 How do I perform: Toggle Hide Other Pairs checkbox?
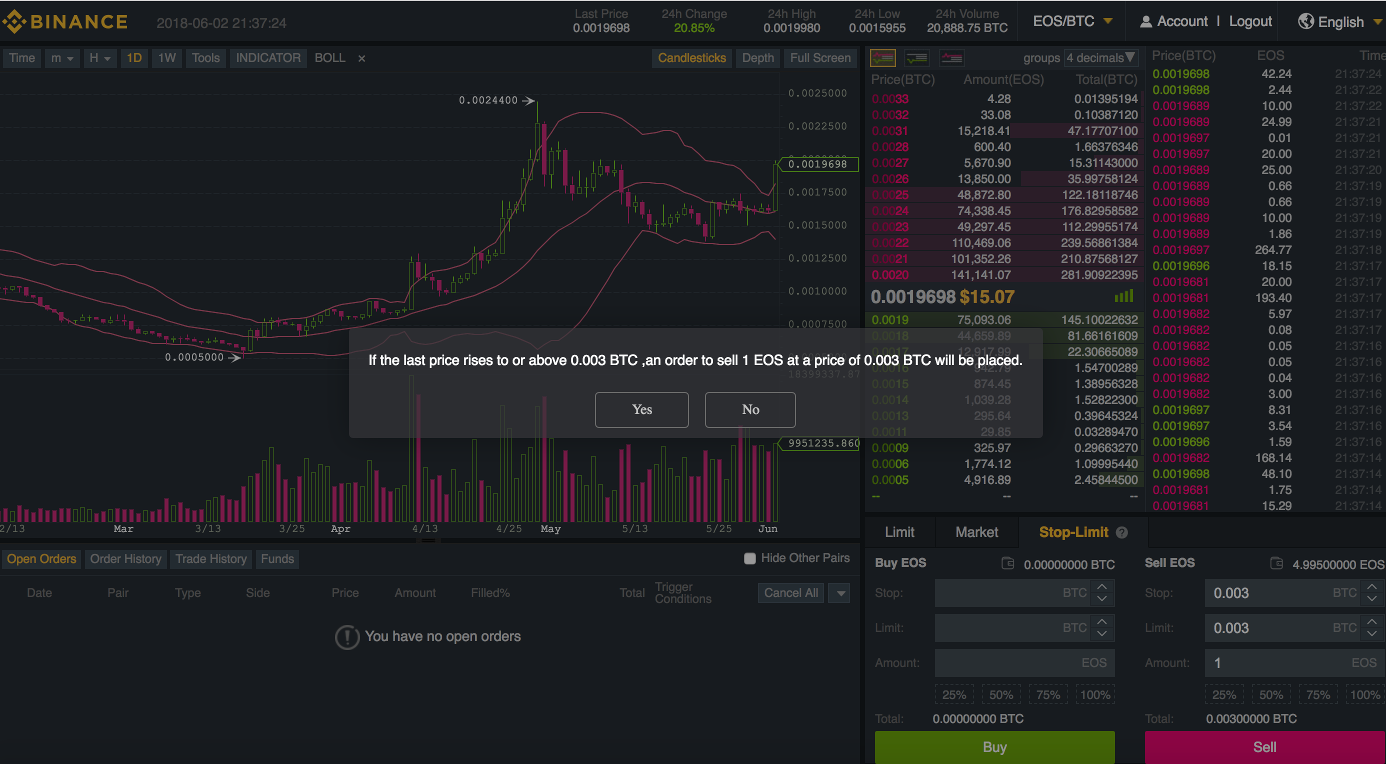click(x=750, y=558)
